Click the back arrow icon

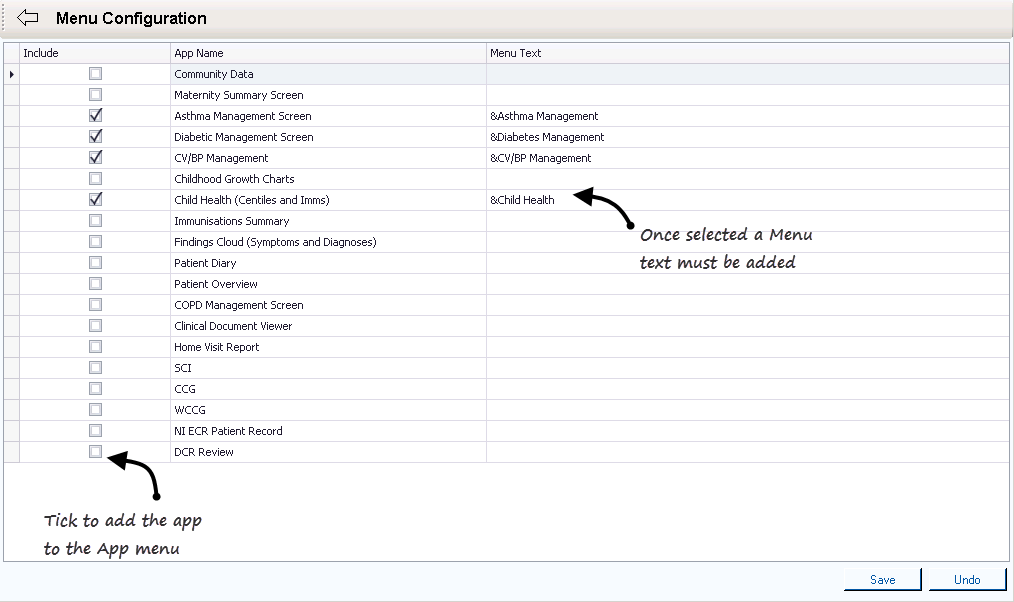(x=28, y=18)
